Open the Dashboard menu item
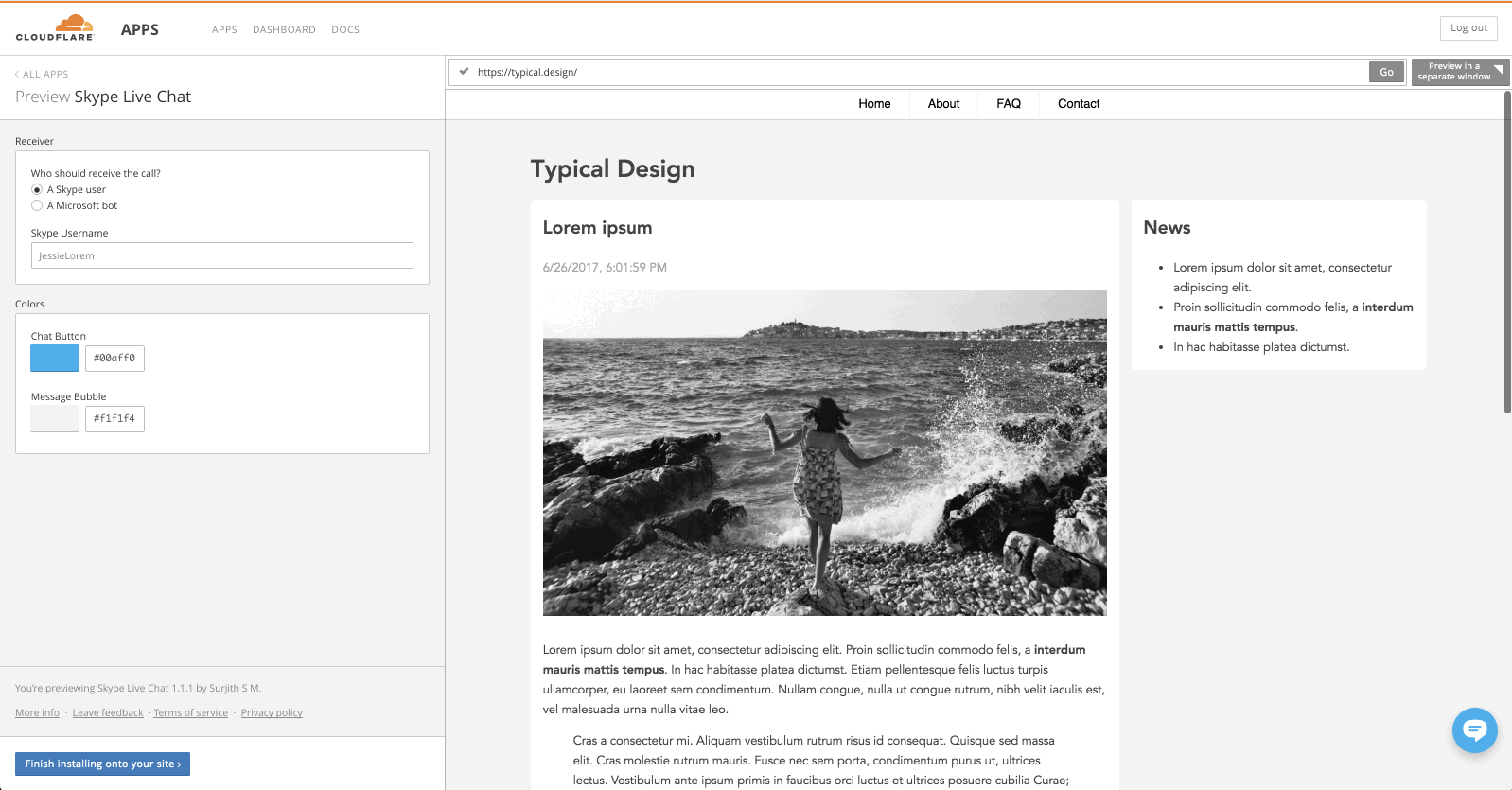The image size is (1512, 790). 284,29
